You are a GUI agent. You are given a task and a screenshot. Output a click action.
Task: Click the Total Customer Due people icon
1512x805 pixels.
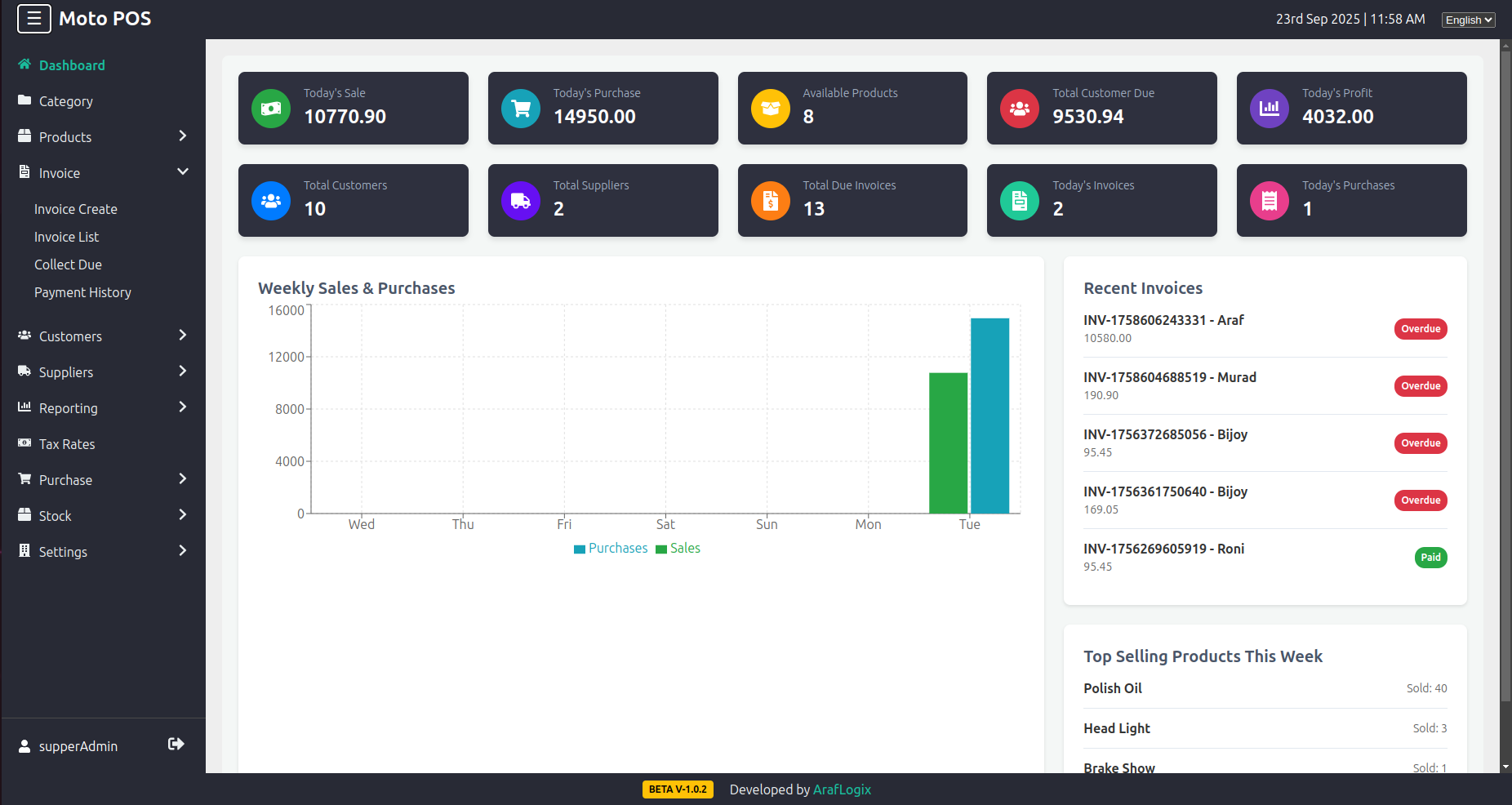1019,108
